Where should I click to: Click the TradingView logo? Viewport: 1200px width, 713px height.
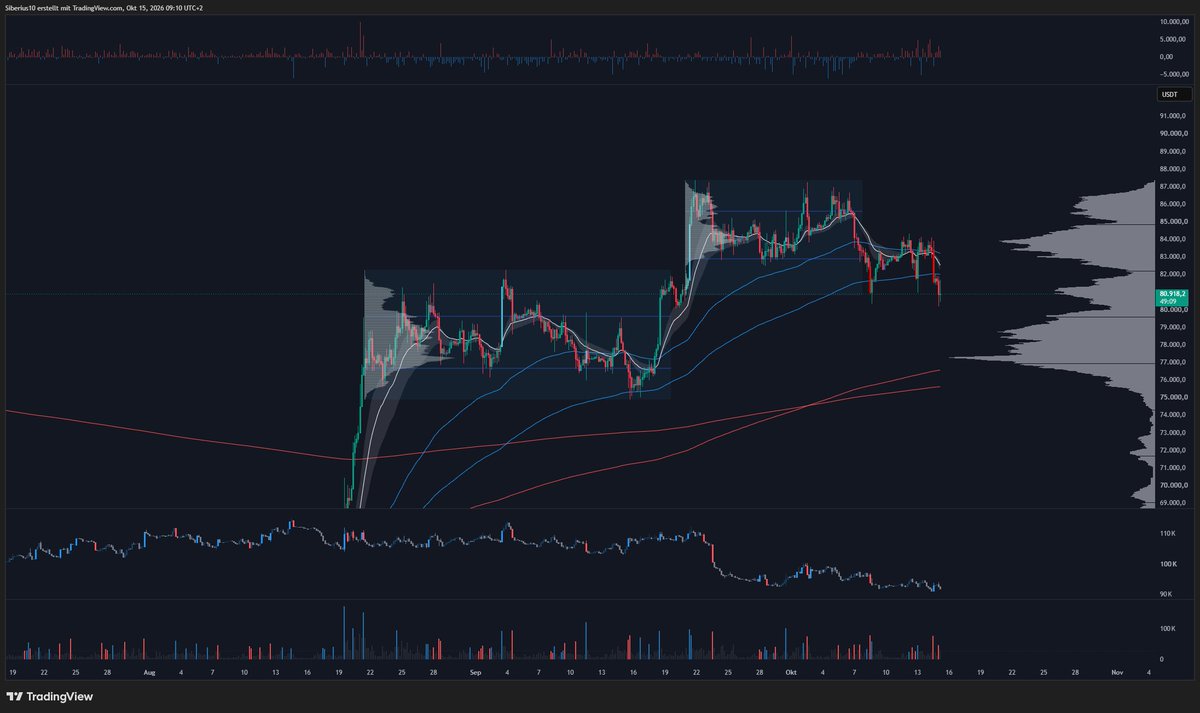pyautogui.click(x=50, y=696)
